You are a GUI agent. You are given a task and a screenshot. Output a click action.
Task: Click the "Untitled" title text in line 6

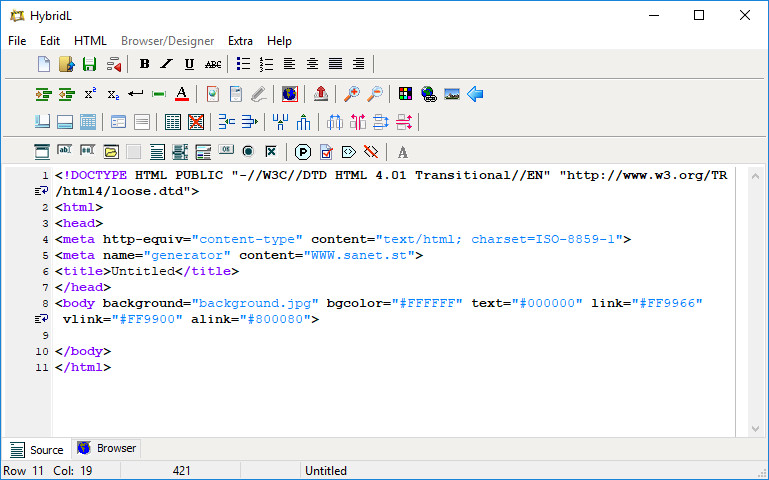pyautogui.click(x=143, y=271)
